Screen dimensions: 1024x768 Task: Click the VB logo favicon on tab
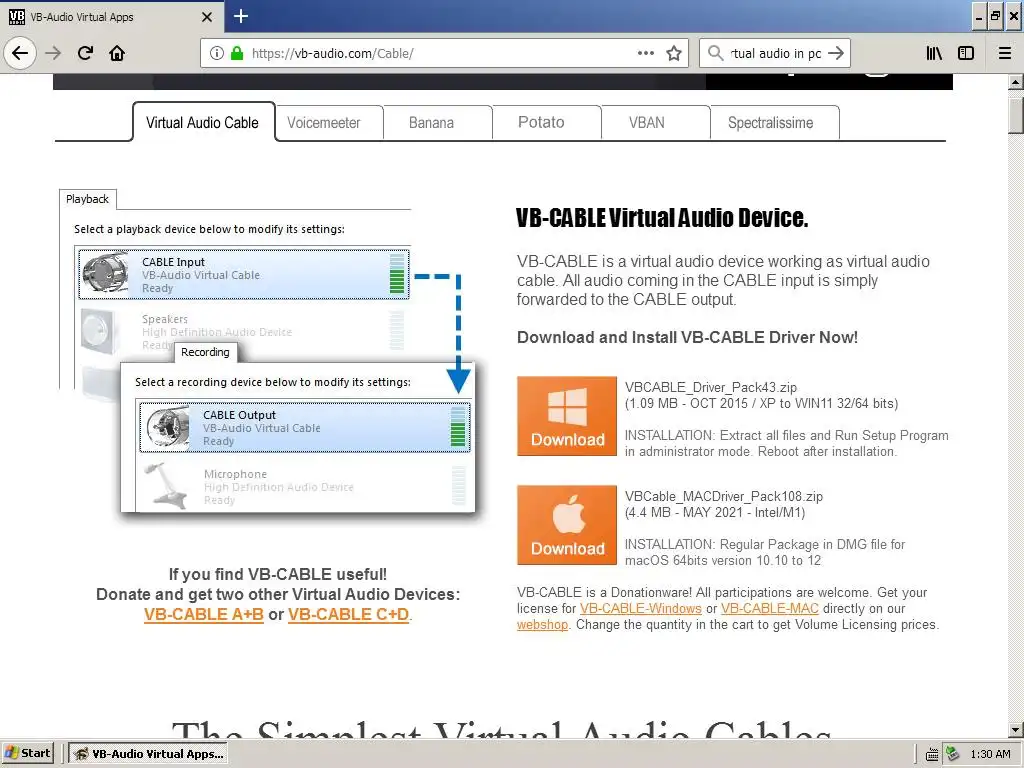tap(16, 17)
